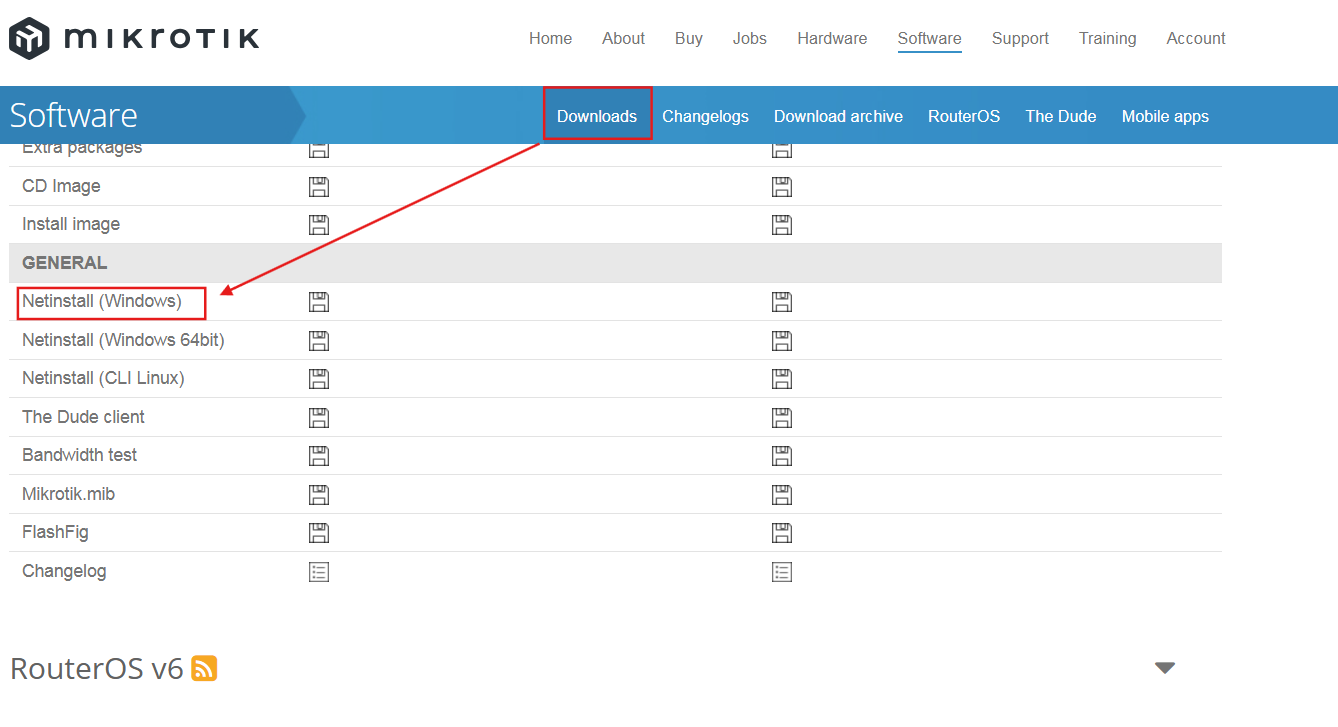Screen dimensions: 1338x727
Task: Click left-column download icon for The Dude client
Action: [x=319, y=418]
